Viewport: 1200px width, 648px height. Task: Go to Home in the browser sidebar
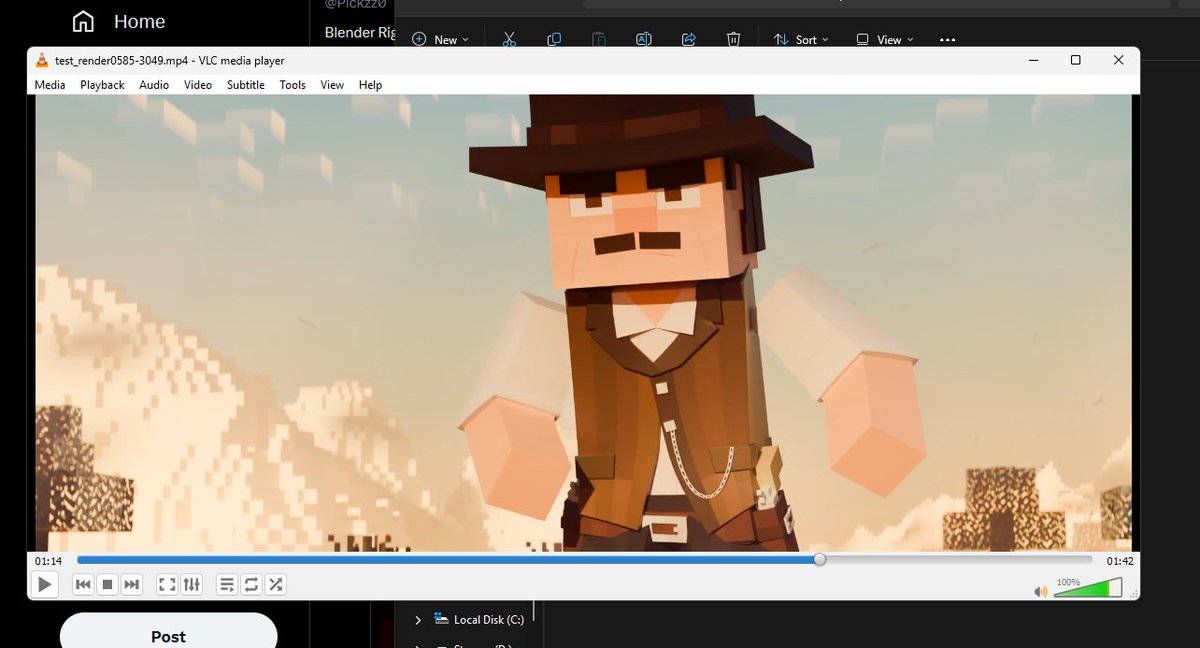(120, 21)
